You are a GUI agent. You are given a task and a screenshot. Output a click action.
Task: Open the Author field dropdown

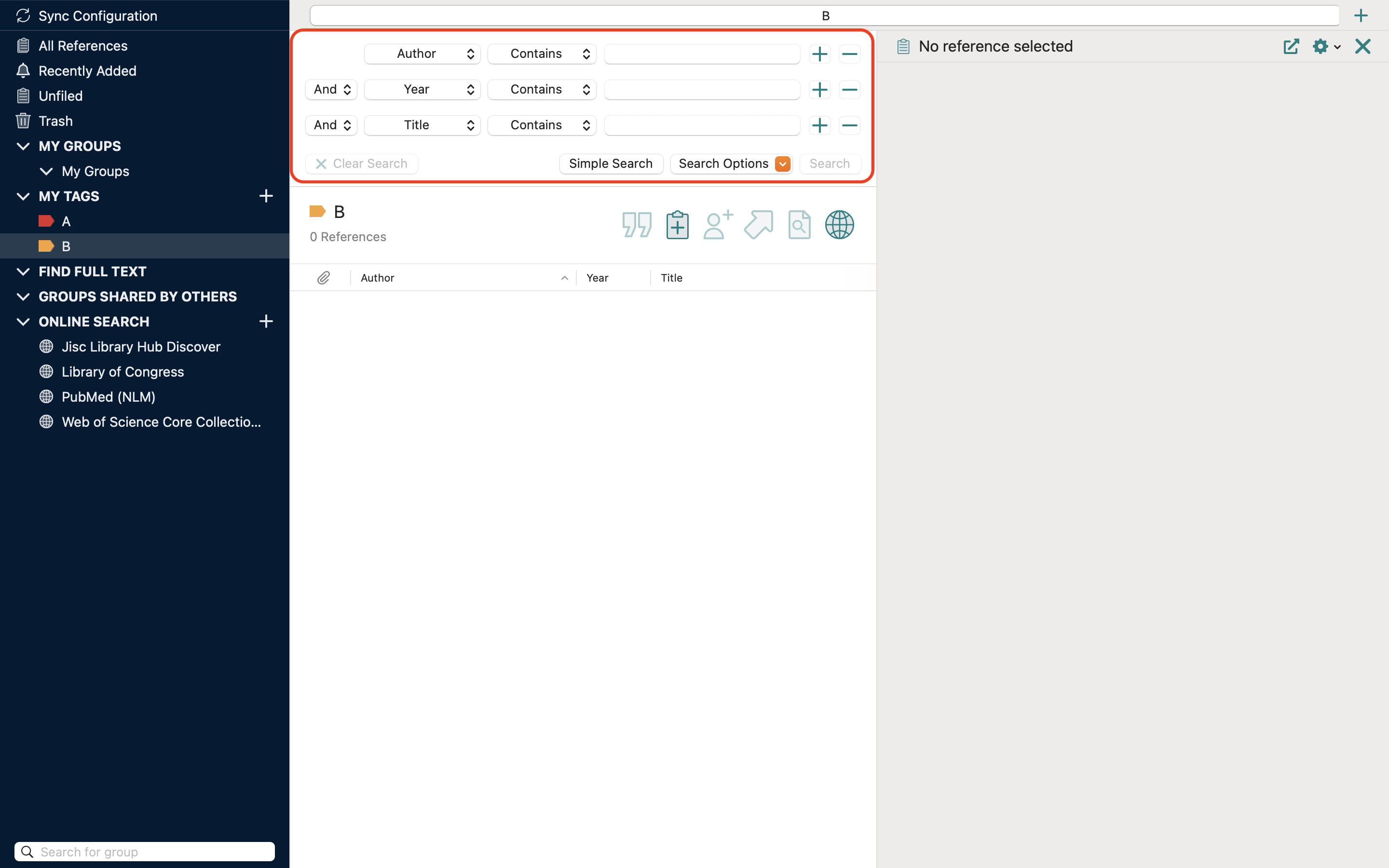tap(422, 54)
